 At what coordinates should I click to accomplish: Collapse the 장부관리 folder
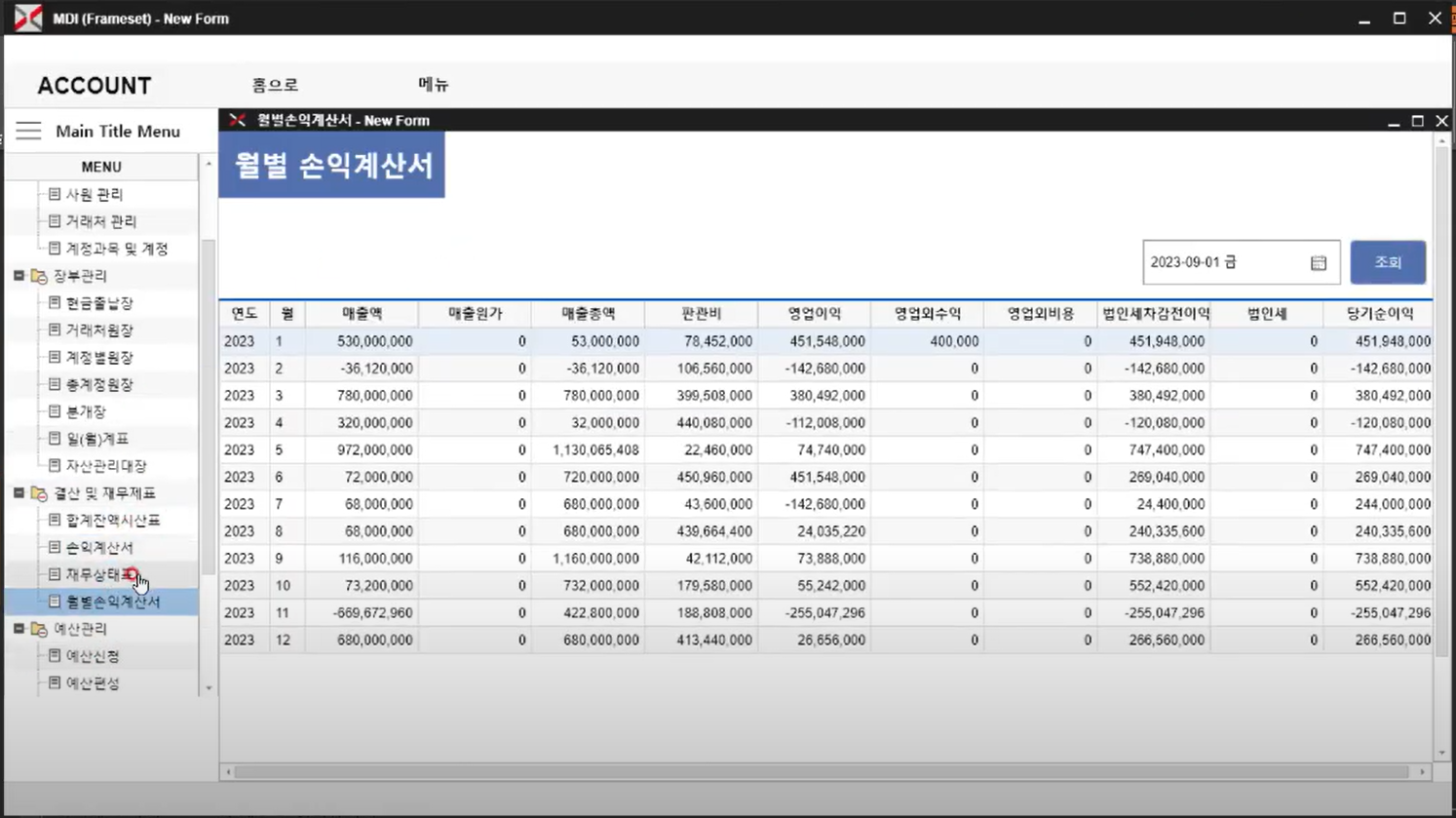point(19,276)
